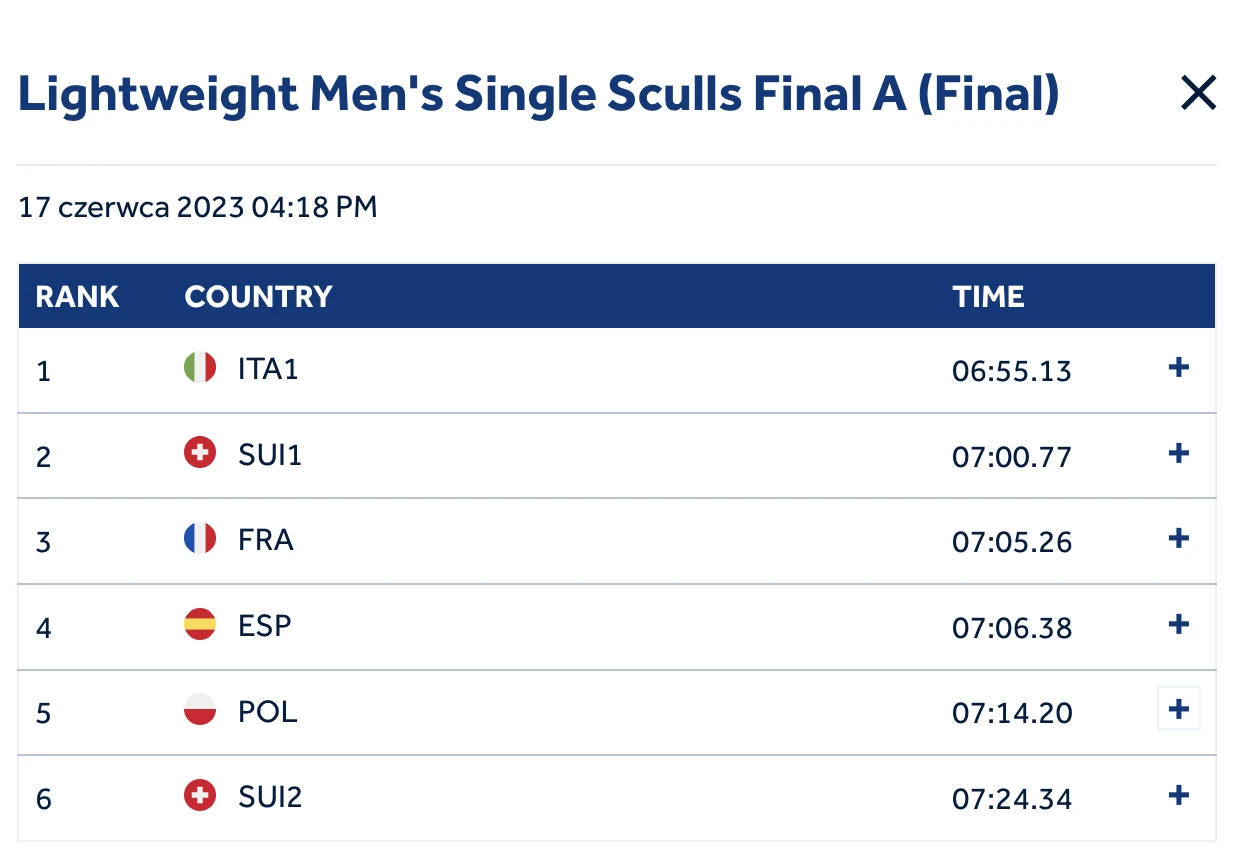Click the COUNTRY column header
Viewport: 1240px width, 856px height.
click(x=258, y=297)
